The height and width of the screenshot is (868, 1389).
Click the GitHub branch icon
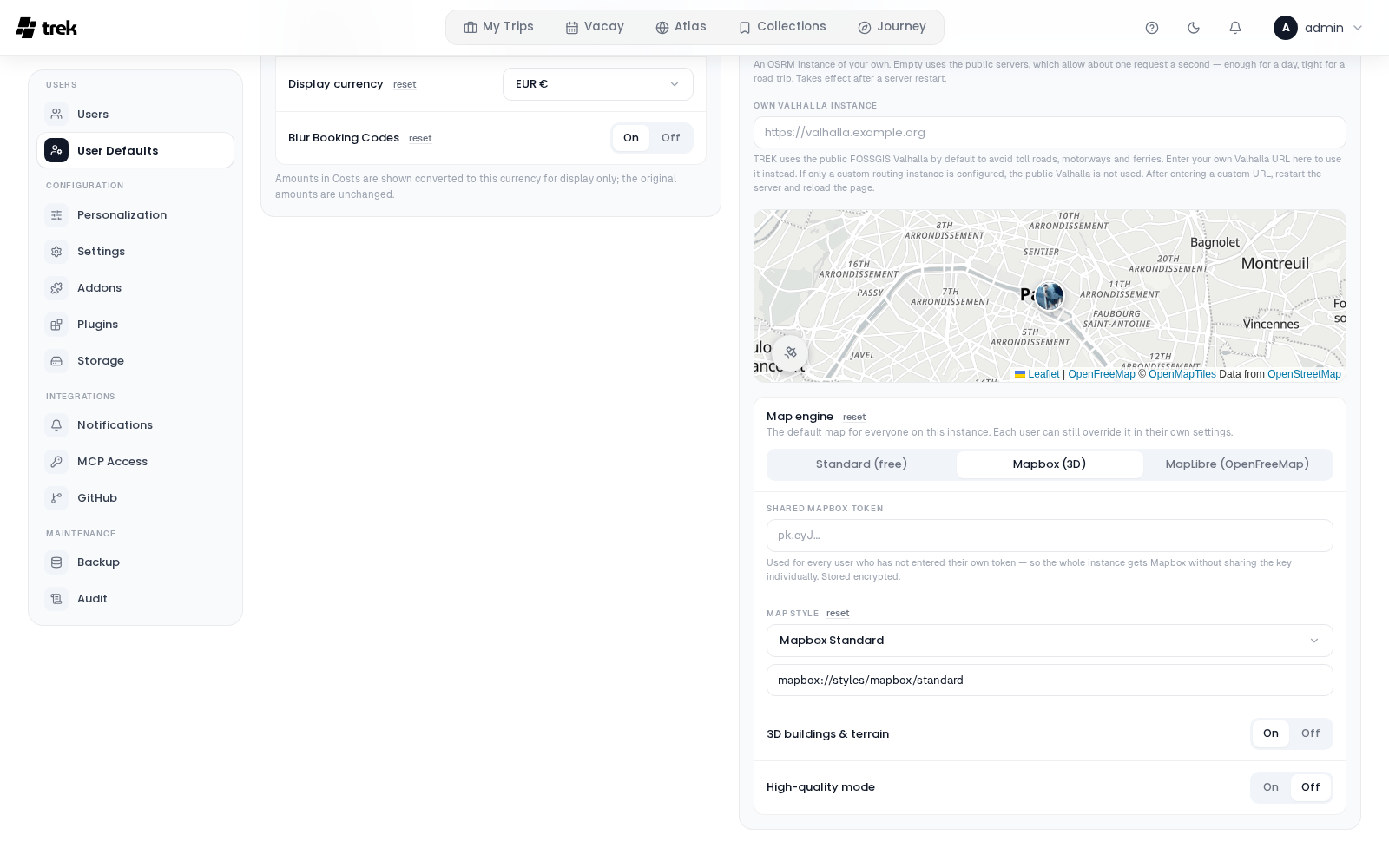[56, 497]
